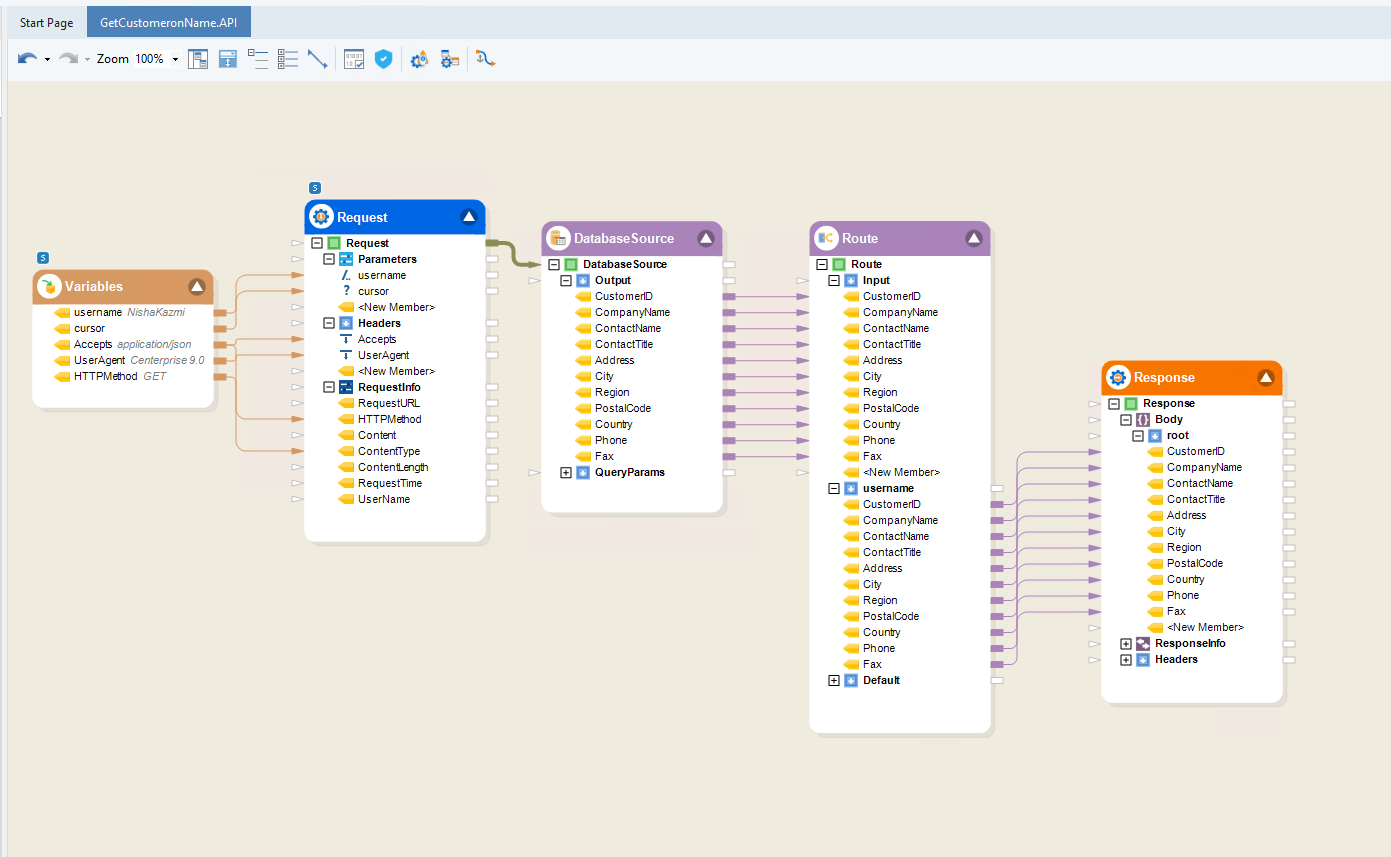Image resolution: width=1391 pixels, height=857 pixels.
Task: Click the gear with rocket toolbar icon
Action: (x=419, y=59)
